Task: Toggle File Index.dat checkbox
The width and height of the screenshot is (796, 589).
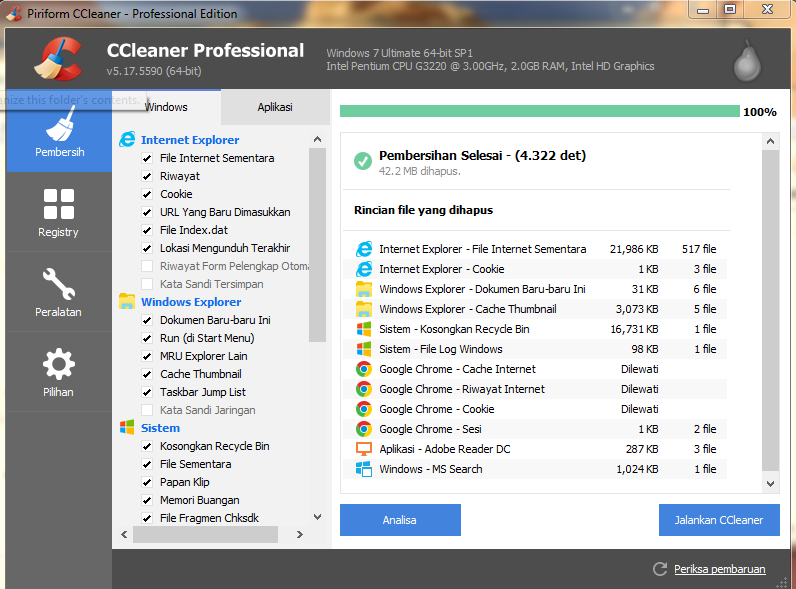Action: 147,231
